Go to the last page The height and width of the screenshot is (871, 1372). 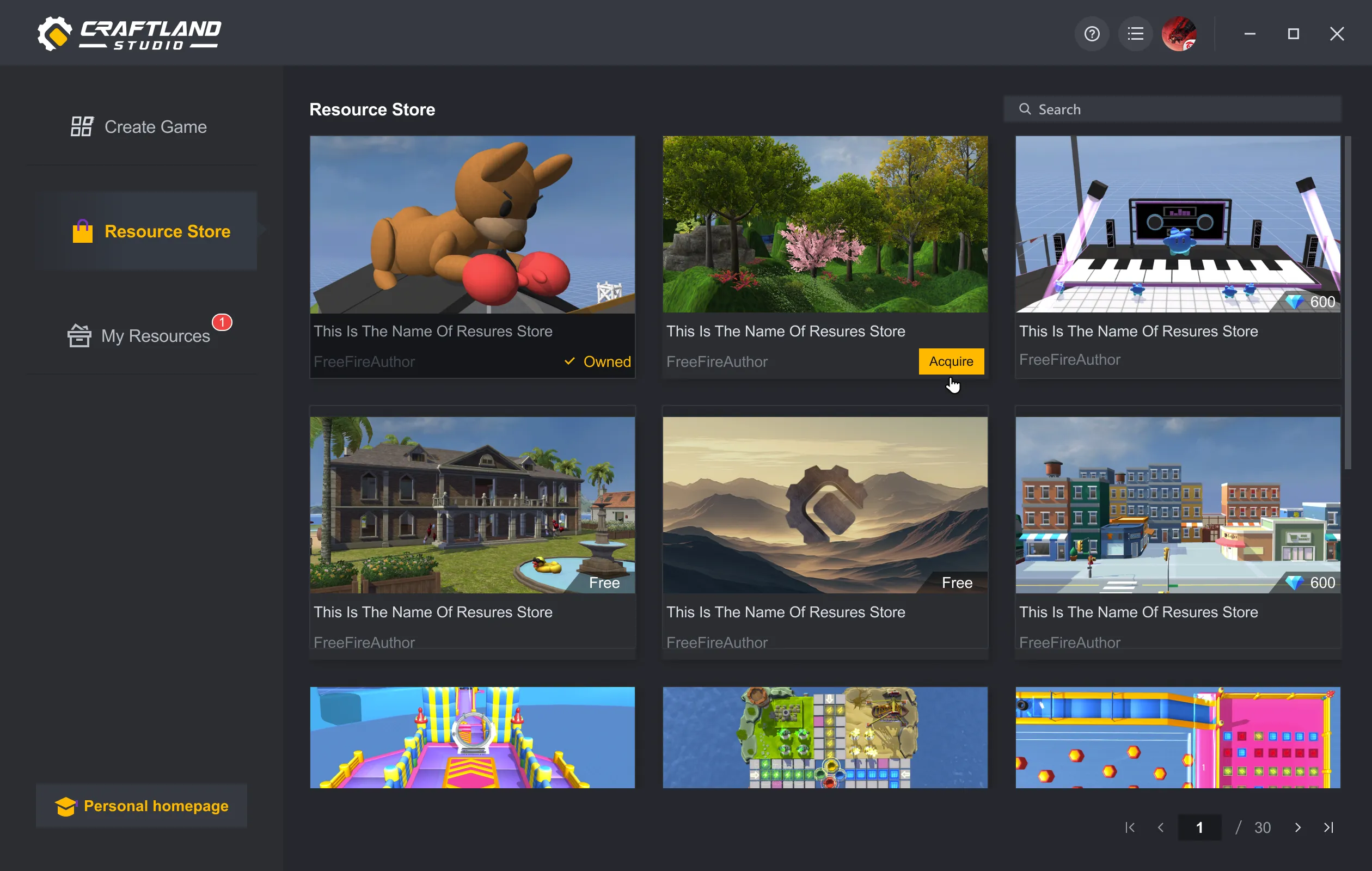pyautogui.click(x=1328, y=827)
